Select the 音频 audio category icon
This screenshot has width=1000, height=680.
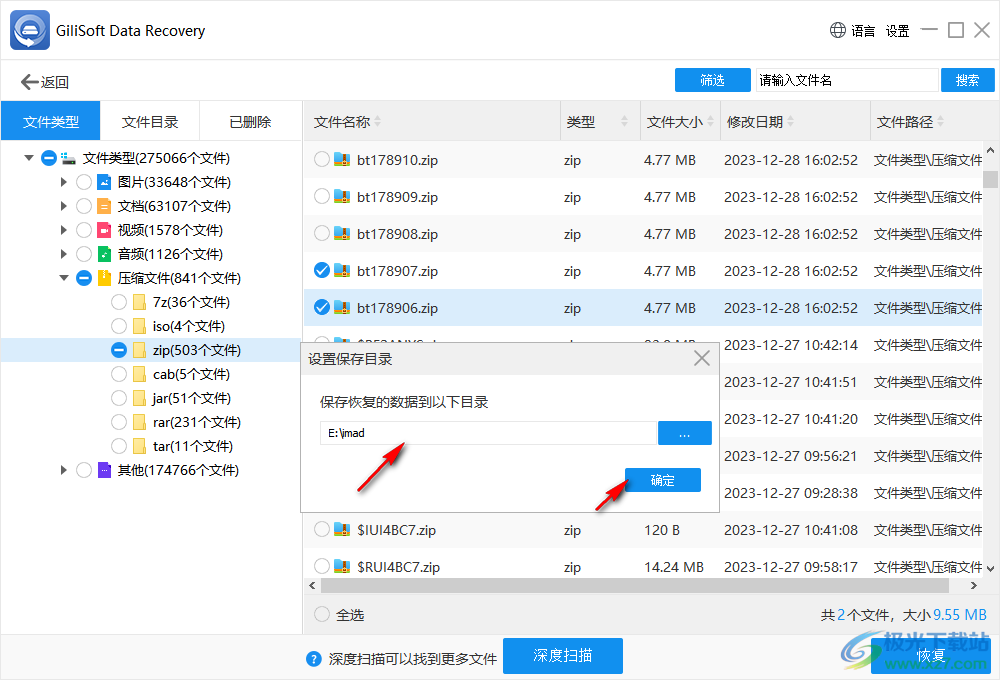tap(105, 253)
